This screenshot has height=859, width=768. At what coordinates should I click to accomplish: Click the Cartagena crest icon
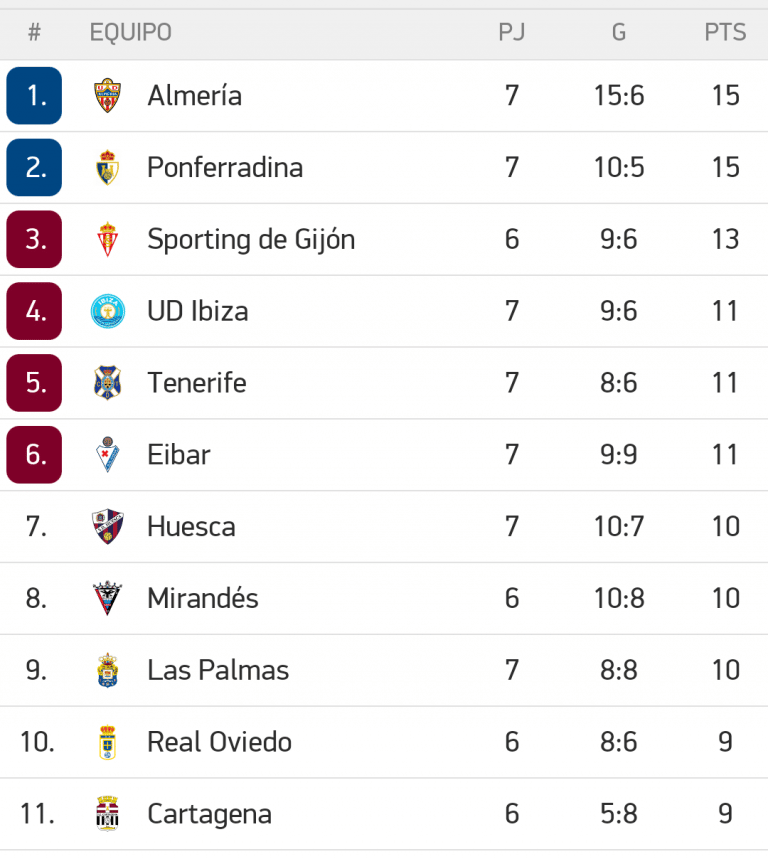[x=107, y=814]
